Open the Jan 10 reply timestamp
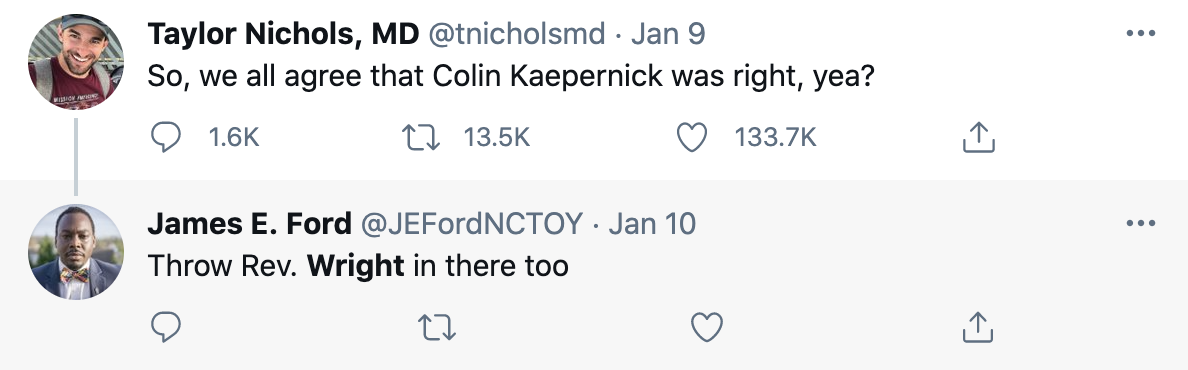The height and width of the screenshot is (370, 1188). (652, 224)
